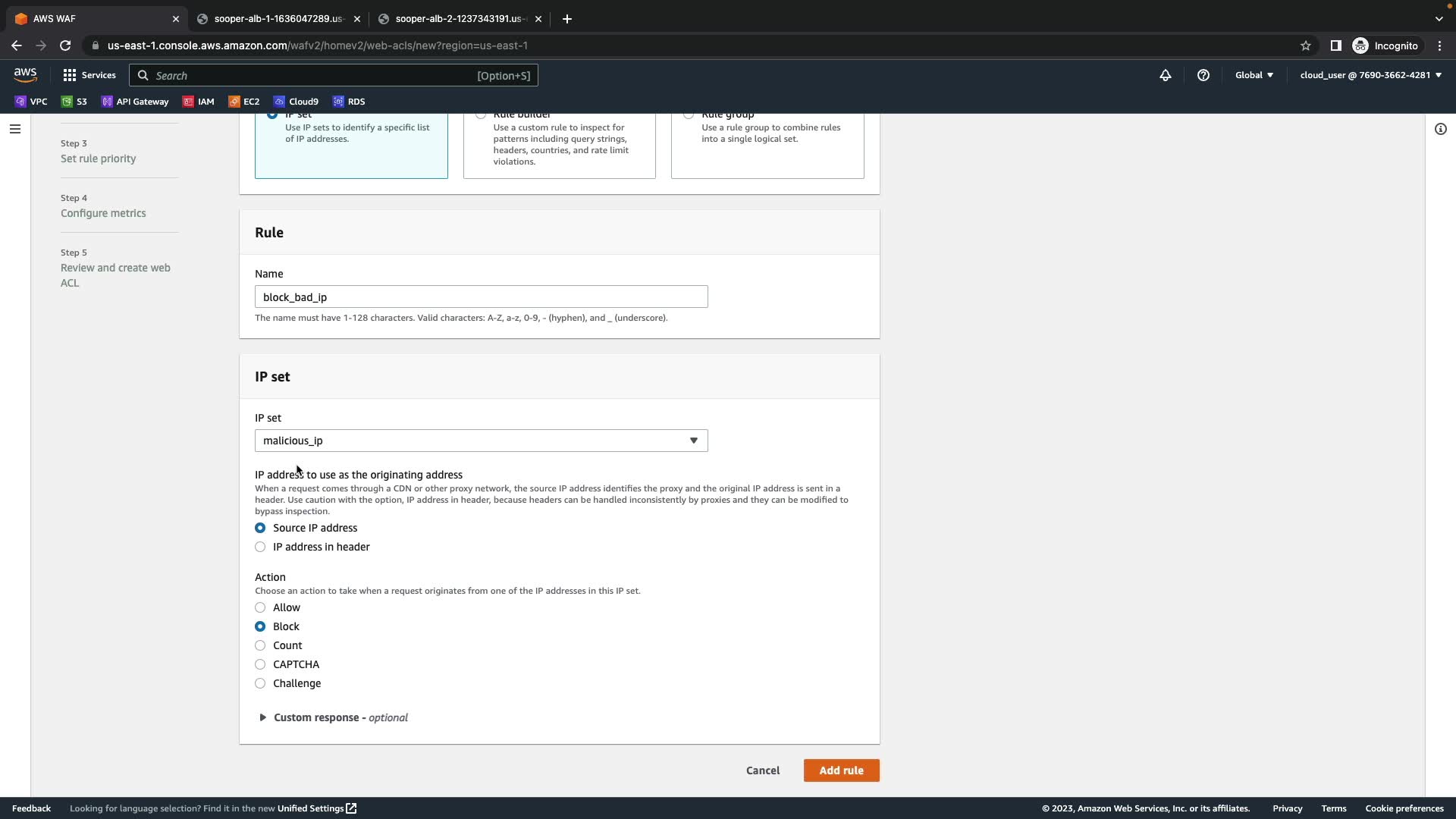Bookmark page with the star icon
Viewport: 1456px width, 819px height.
(x=1305, y=45)
